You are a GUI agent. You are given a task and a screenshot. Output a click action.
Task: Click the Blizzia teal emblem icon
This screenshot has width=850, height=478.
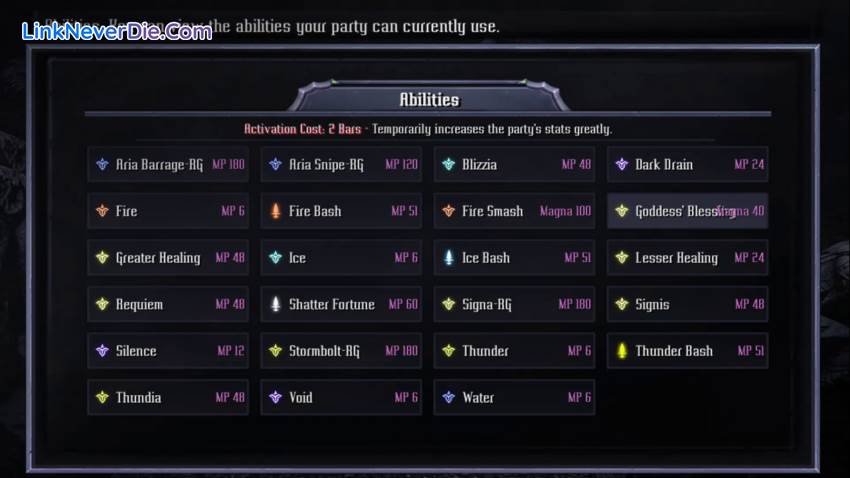(448, 165)
